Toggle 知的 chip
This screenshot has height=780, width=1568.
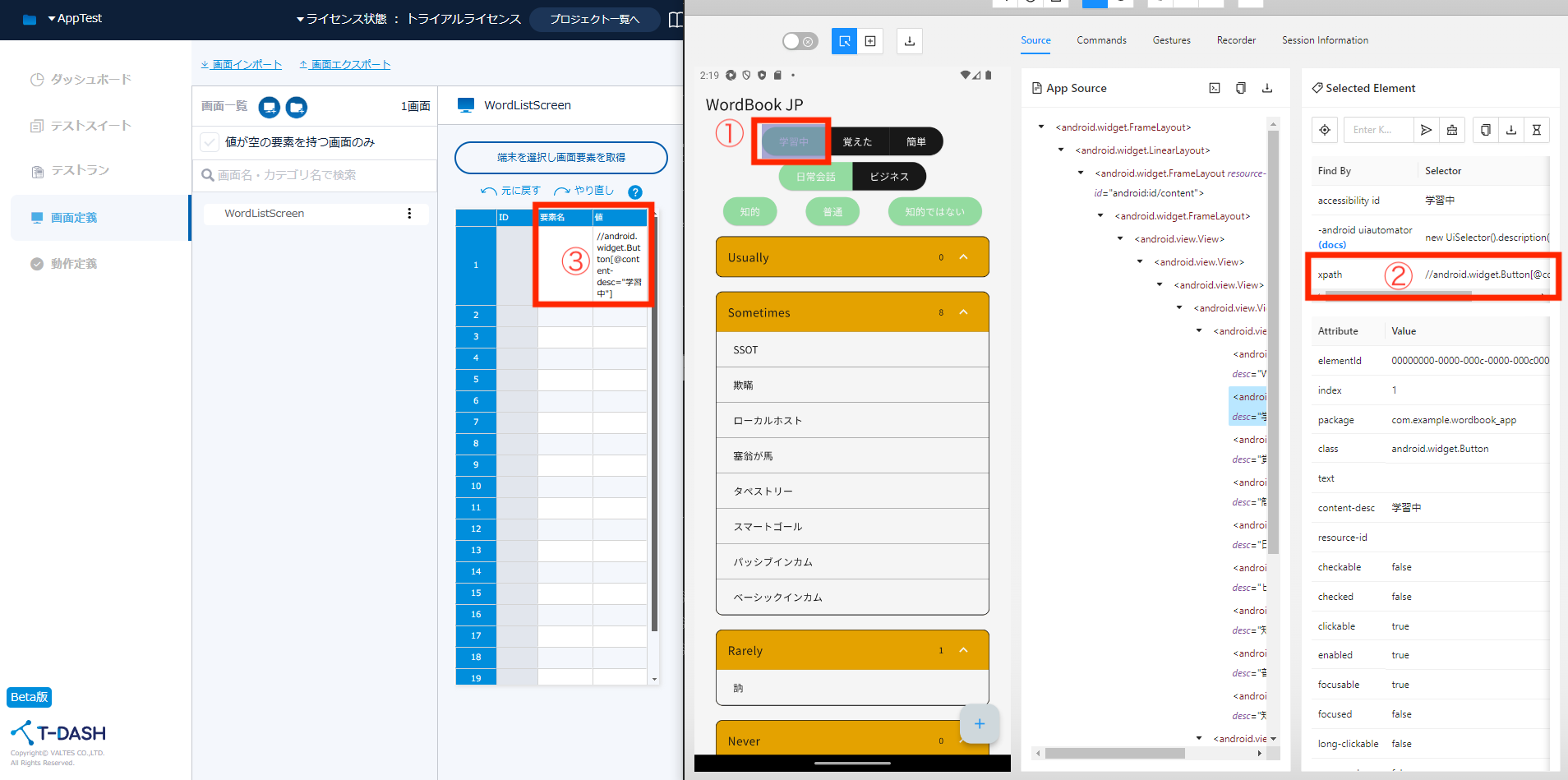(749, 212)
